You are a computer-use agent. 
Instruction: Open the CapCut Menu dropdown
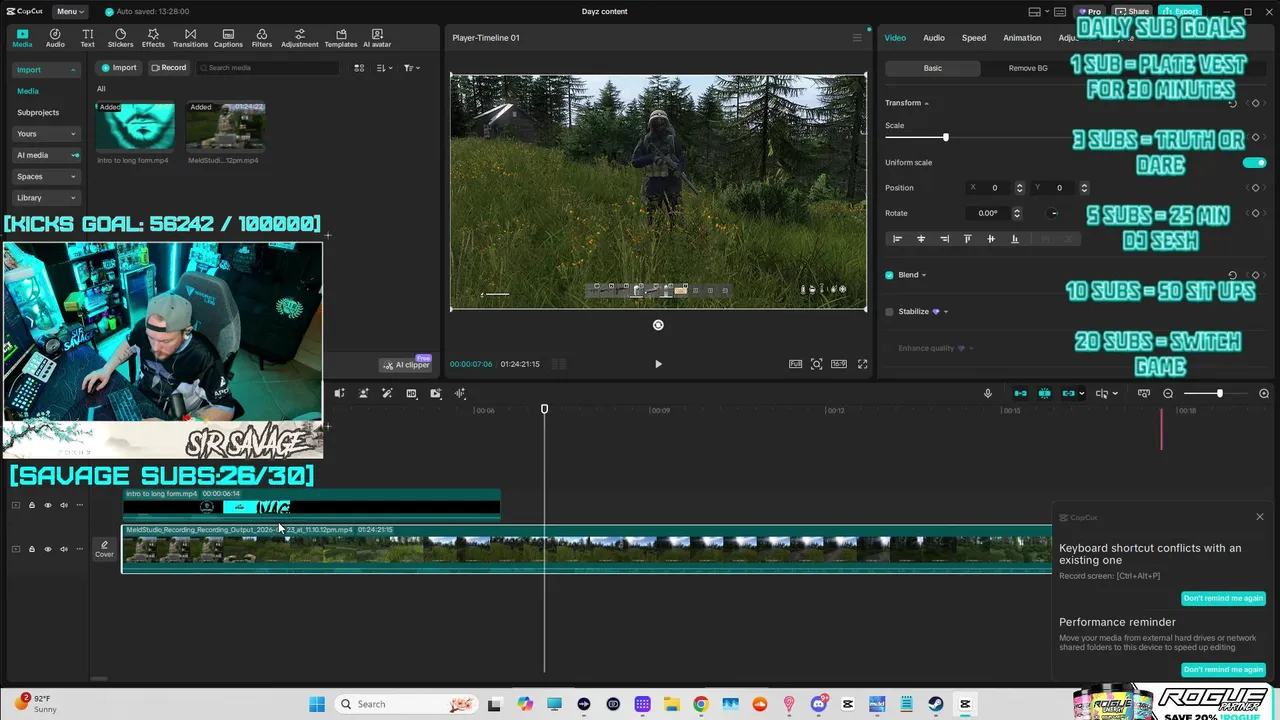69,12
